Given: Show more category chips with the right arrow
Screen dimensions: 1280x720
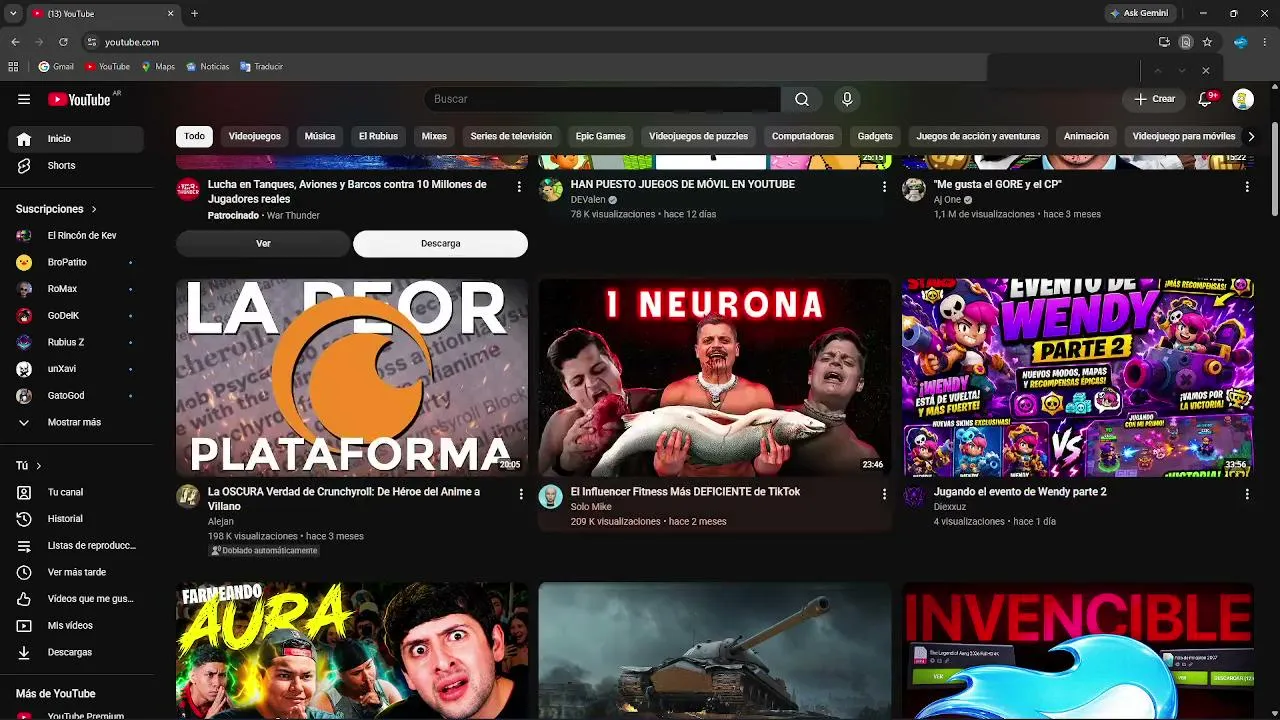Looking at the screenshot, I should coord(1250,136).
